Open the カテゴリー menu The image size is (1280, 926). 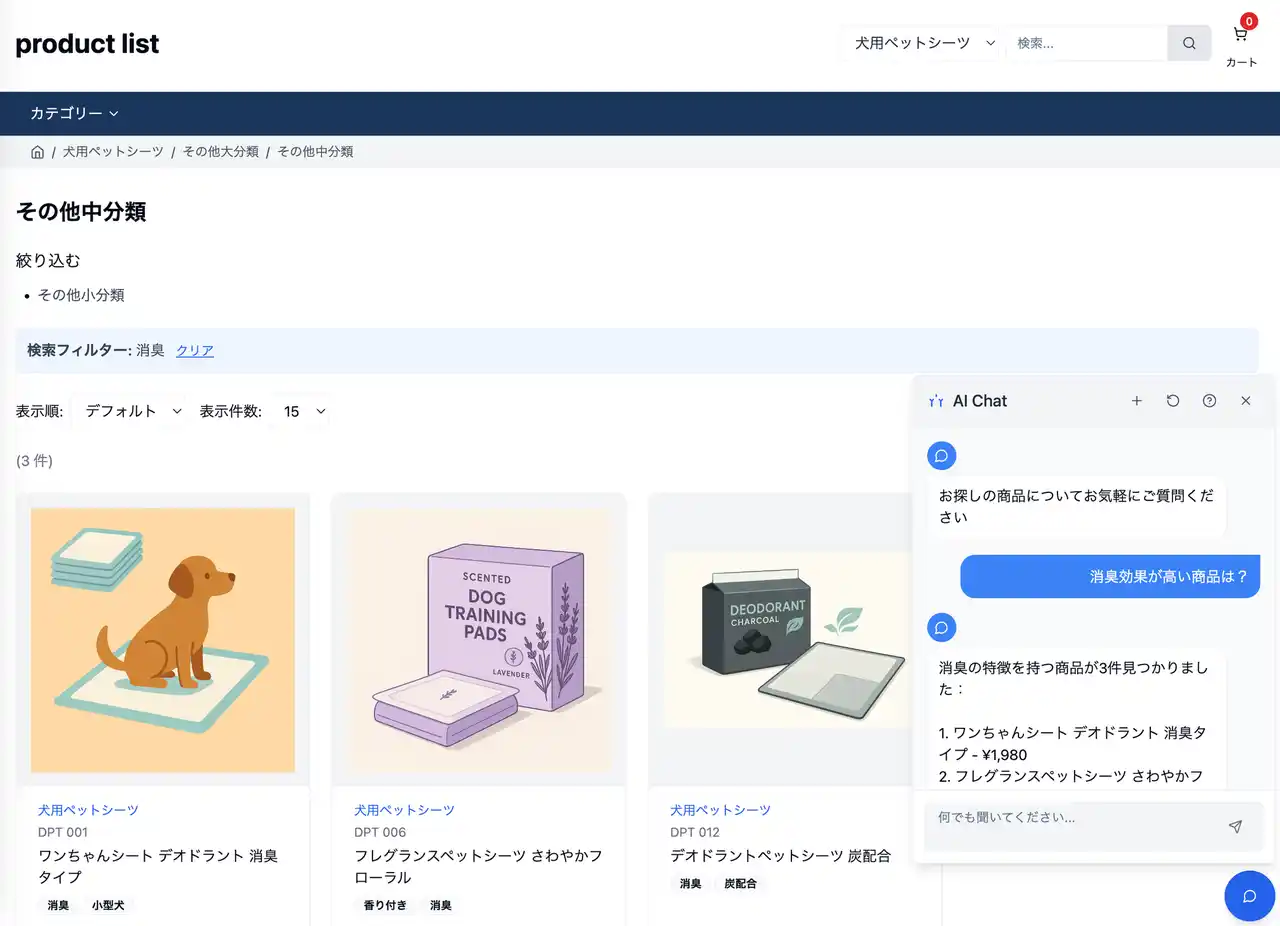coord(74,114)
